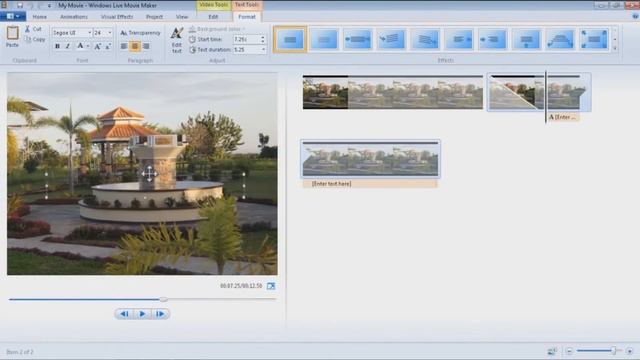Click the full screen preview icon
The image size is (640, 360).
(x=271, y=286)
